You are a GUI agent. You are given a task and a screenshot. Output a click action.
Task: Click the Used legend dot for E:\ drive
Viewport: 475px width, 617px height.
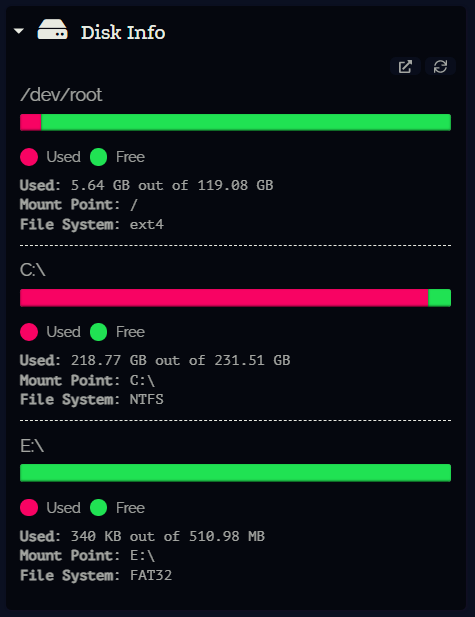click(29, 508)
